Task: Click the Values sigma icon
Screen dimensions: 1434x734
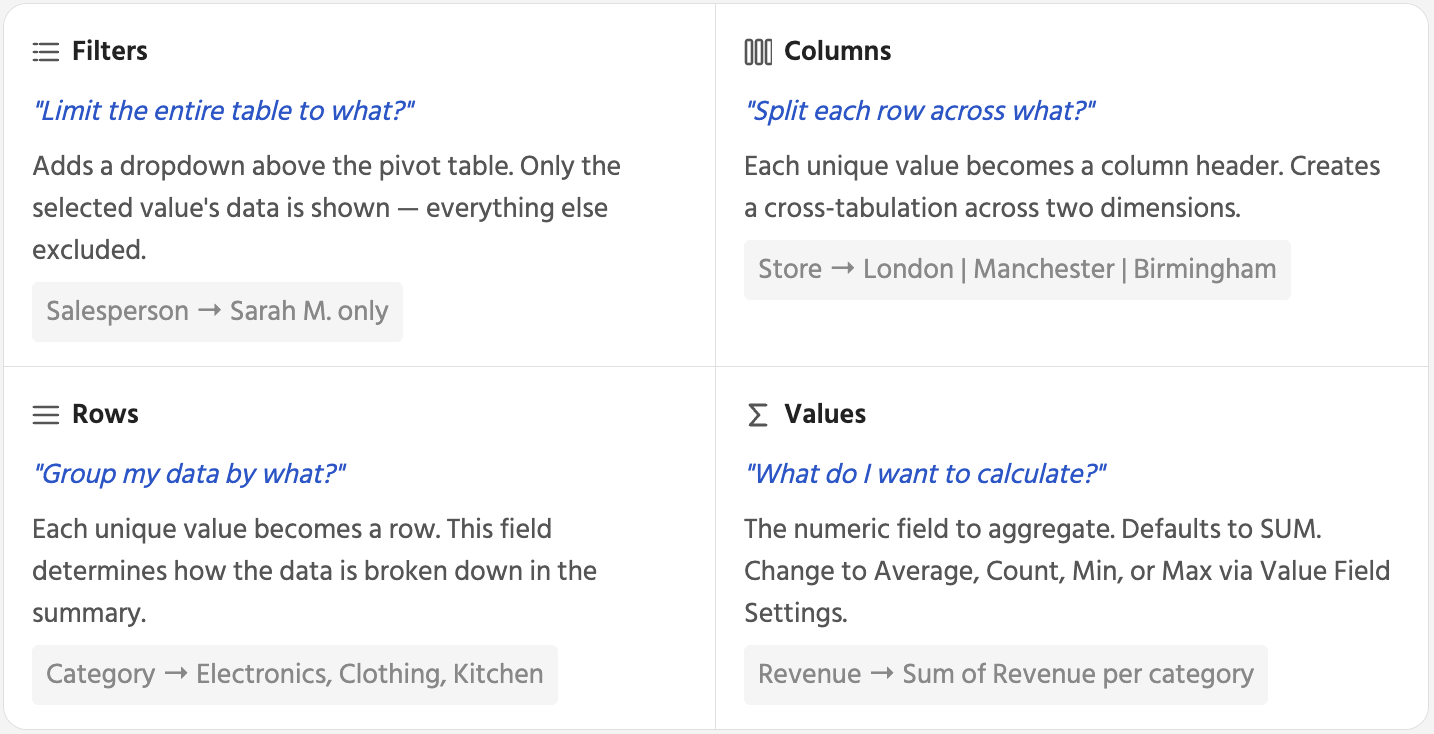Action: (x=758, y=415)
